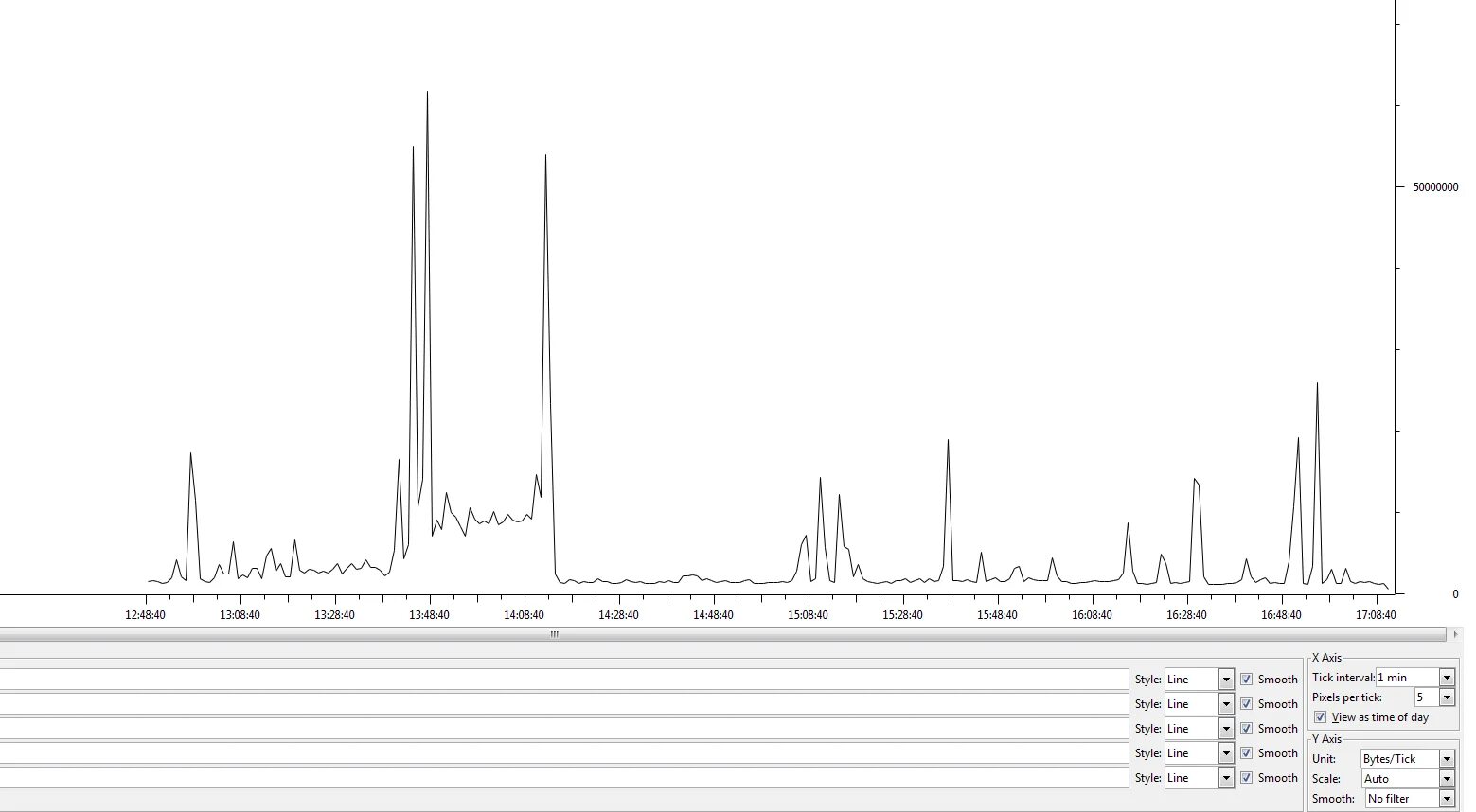1476x812 pixels.
Task: Disable View as time of day
Action: (x=1321, y=717)
